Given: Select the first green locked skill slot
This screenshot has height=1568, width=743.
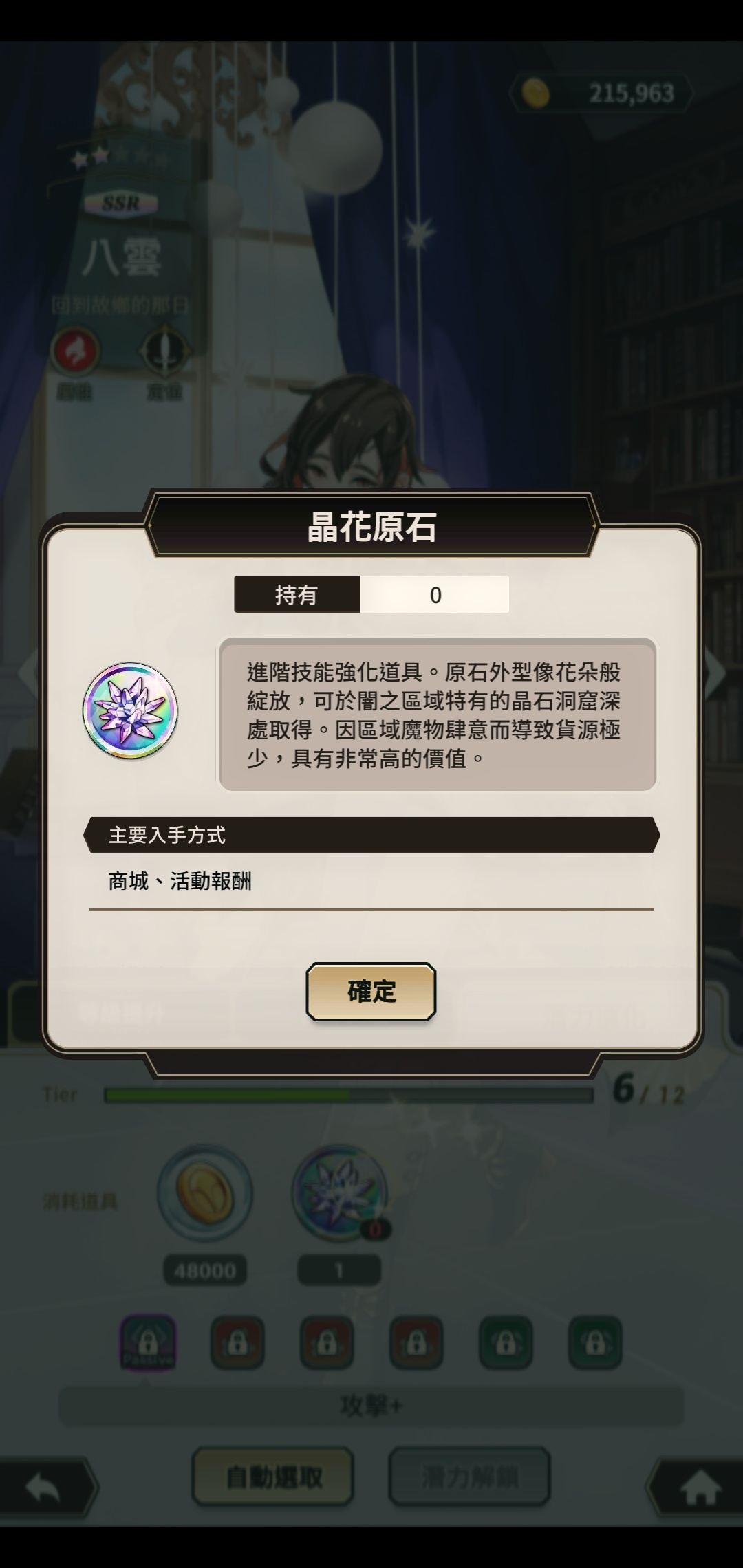Looking at the screenshot, I should pyautogui.click(x=506, y=1342).
